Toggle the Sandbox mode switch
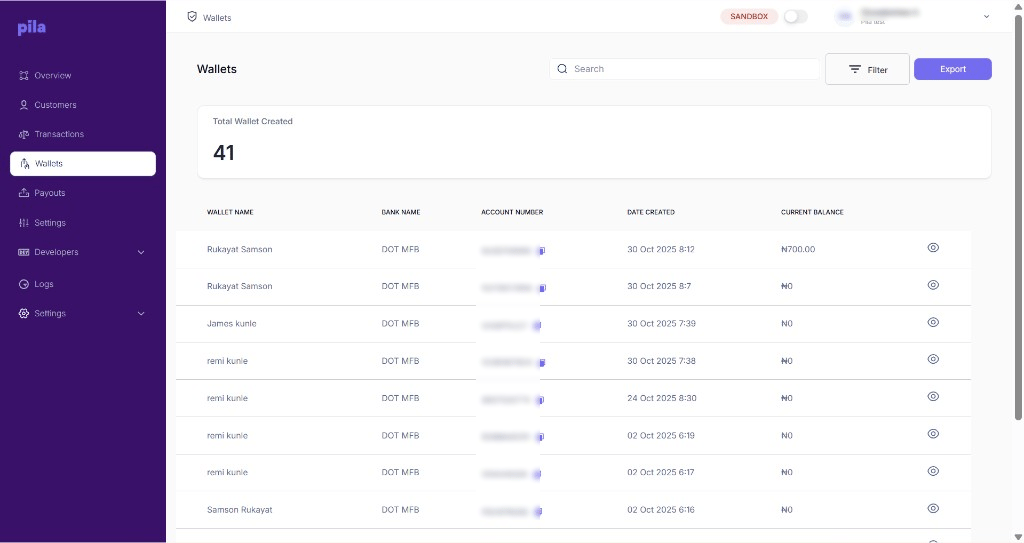This screenshot has height=543, width=1024. [x=795, y=16]
